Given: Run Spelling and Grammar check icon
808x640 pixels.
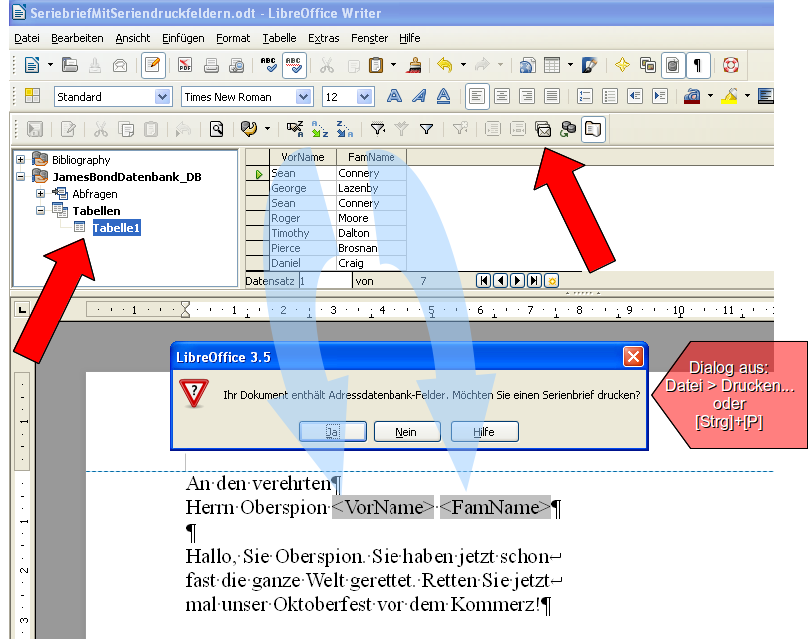Looking at the screenshot, I should 268,65.
